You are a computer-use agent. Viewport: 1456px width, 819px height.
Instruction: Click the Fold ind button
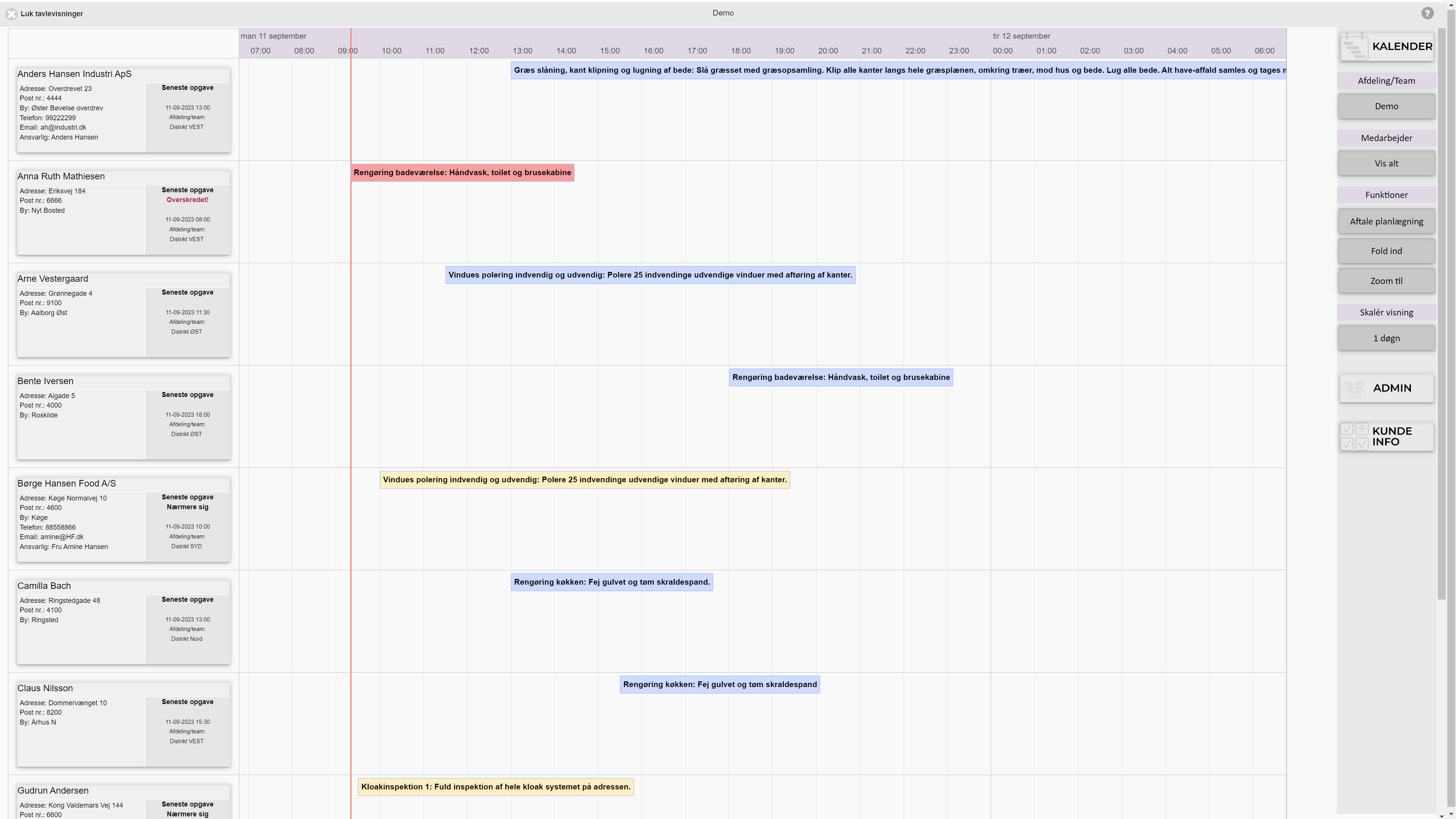(x=1386, y=251)
